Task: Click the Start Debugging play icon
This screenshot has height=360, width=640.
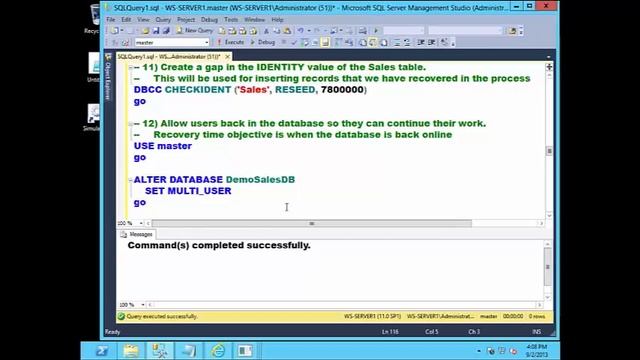Action: 376,31
